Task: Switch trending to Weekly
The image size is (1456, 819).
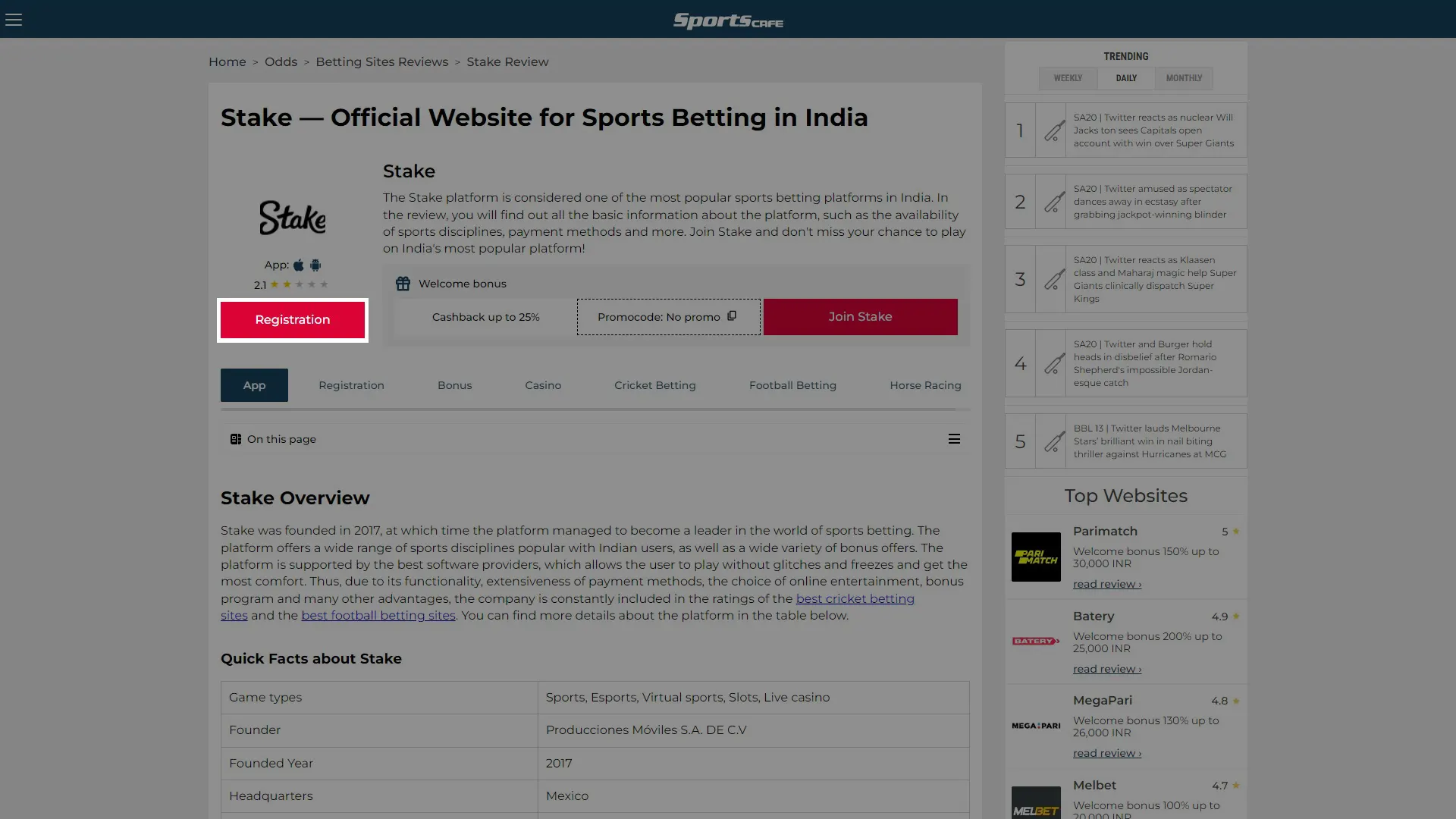Action: click(1068, 78)
